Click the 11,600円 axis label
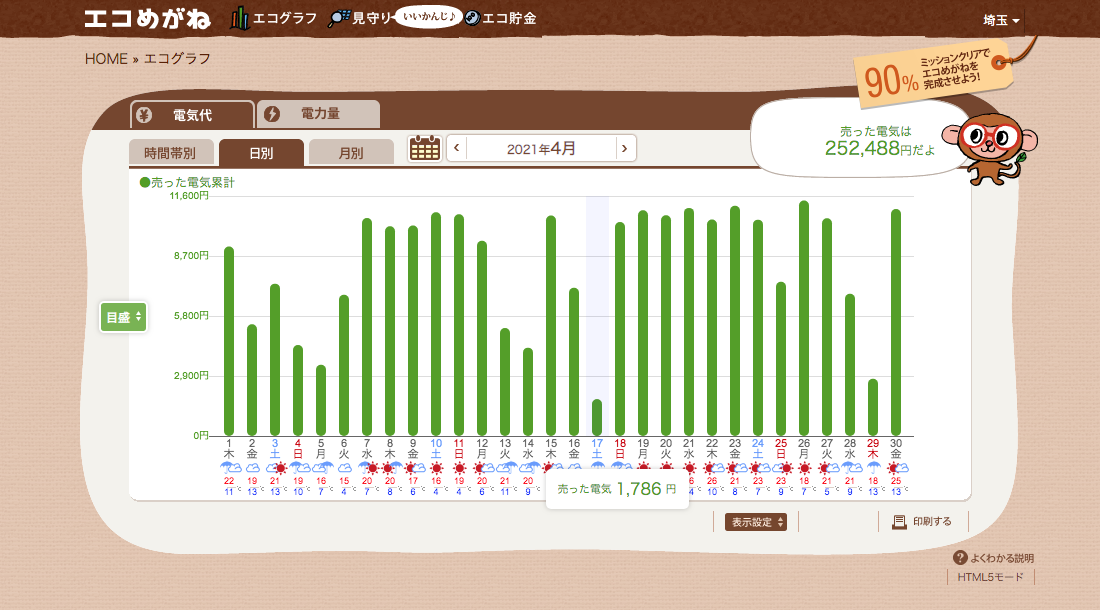1100x610 pixels. (189, 196)
